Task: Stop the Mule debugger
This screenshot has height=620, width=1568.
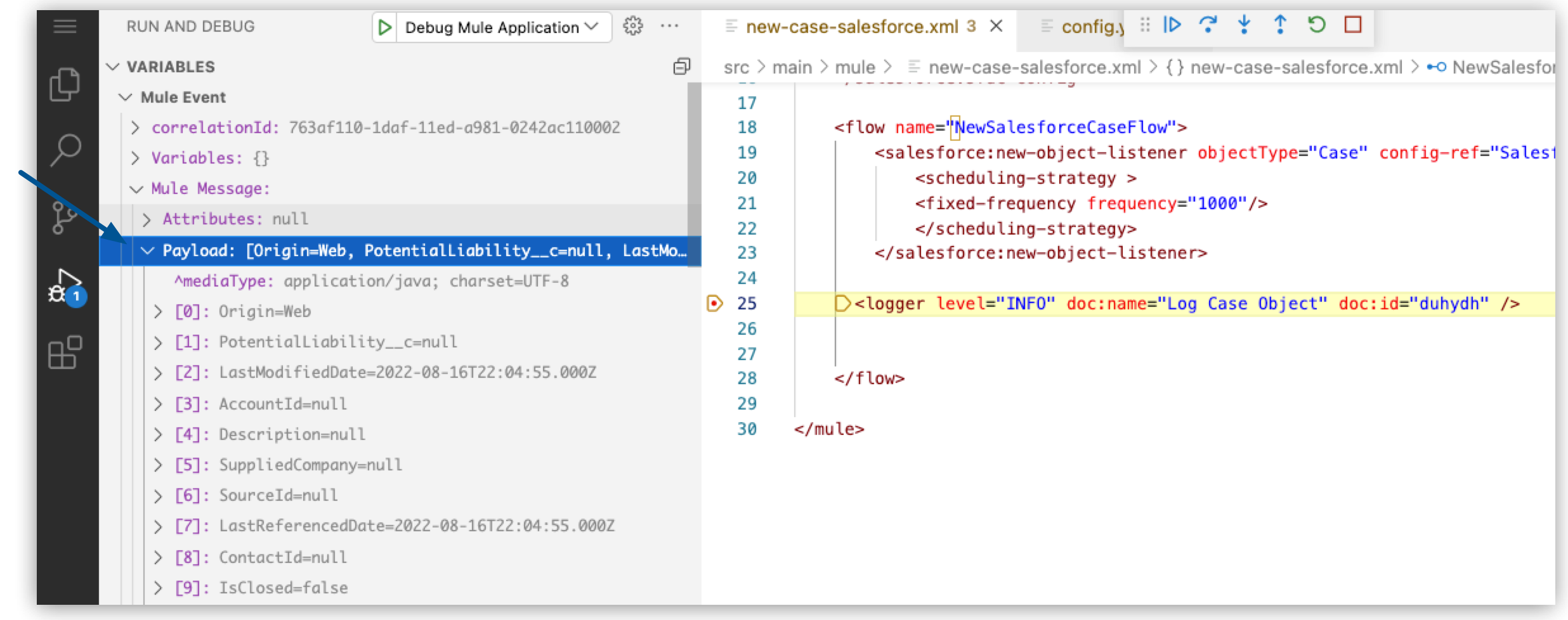Action: [1352, 25]
